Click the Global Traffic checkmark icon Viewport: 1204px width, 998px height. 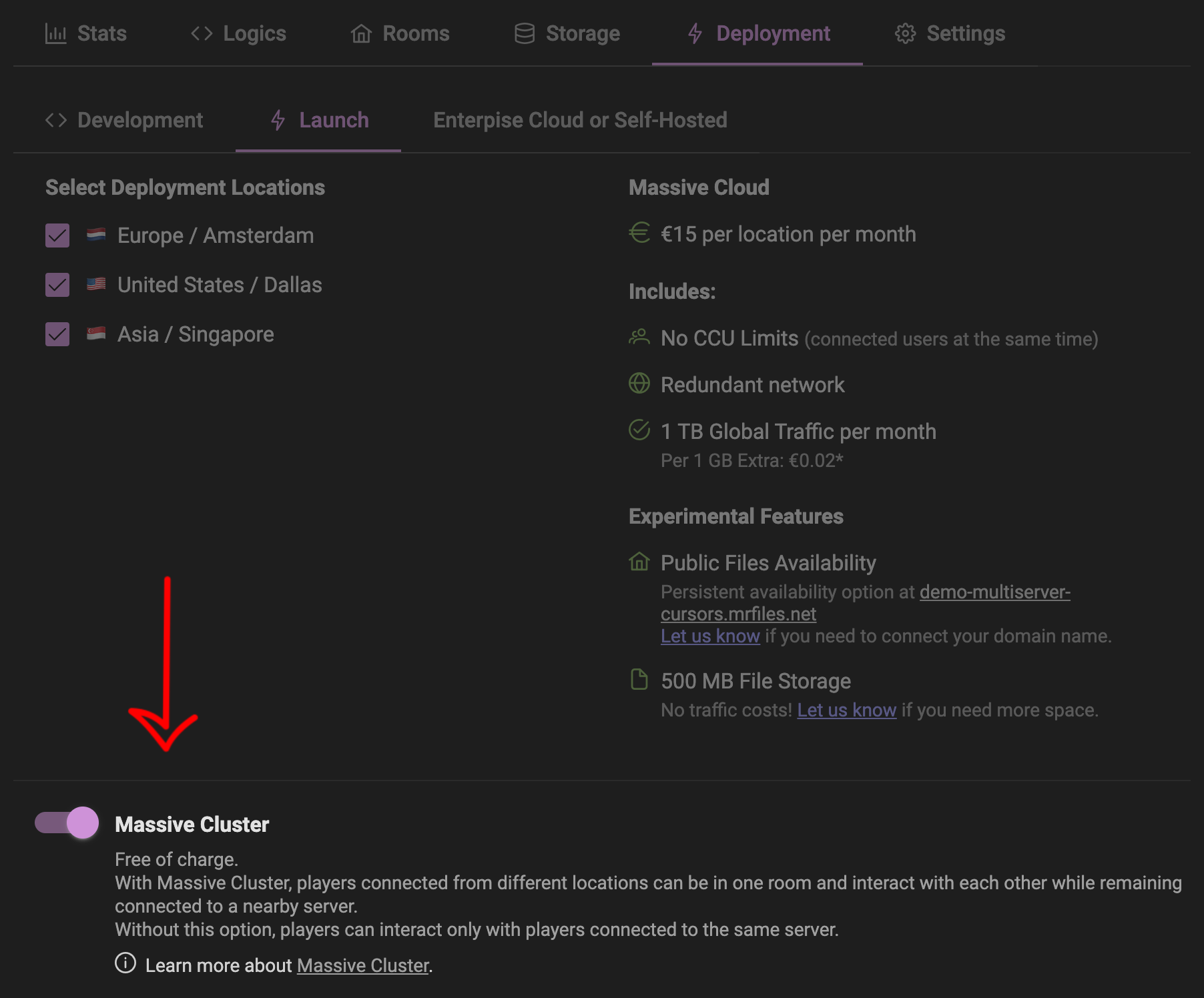[x=639, y=430]
